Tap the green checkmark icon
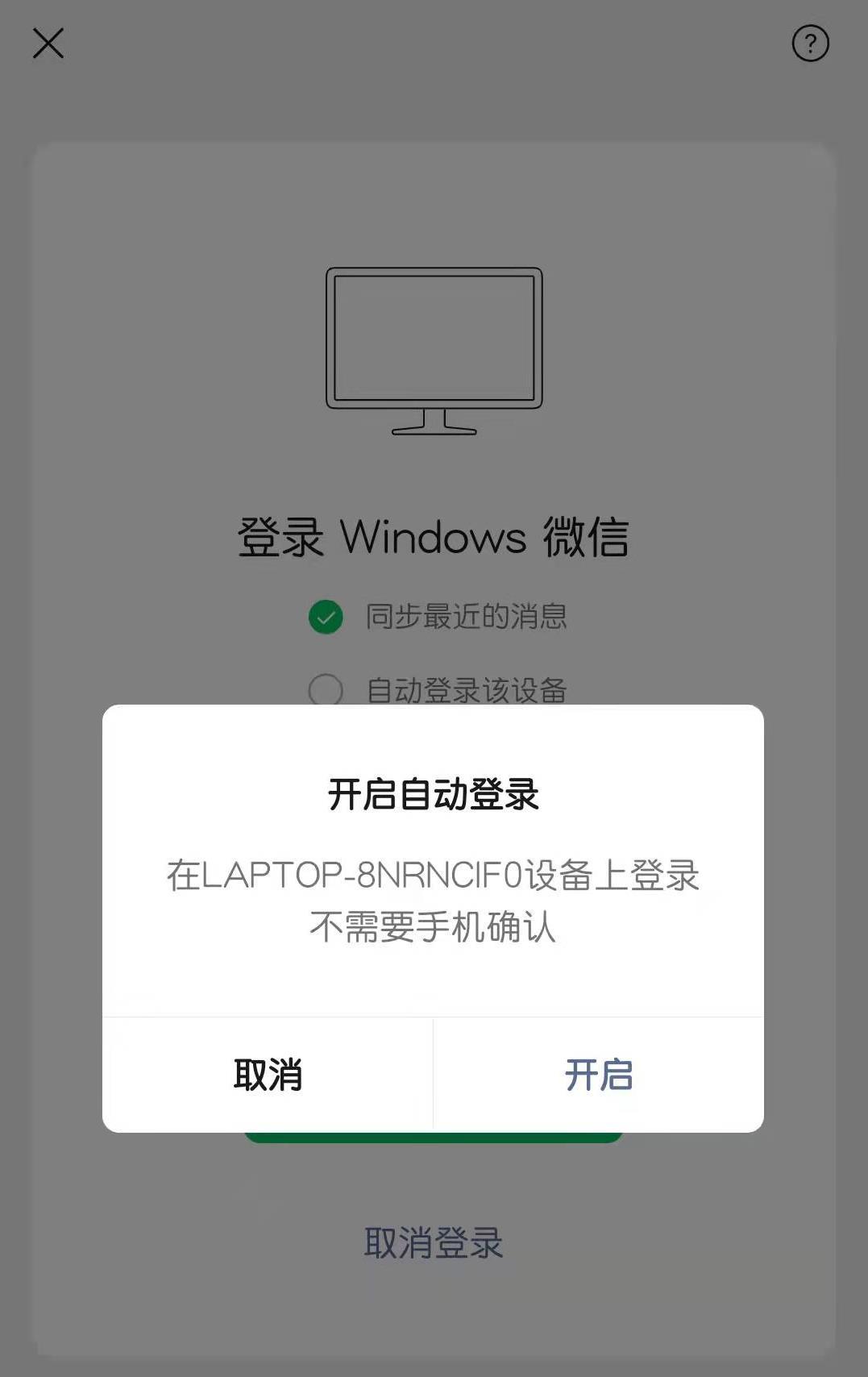 tap(326, 618)
